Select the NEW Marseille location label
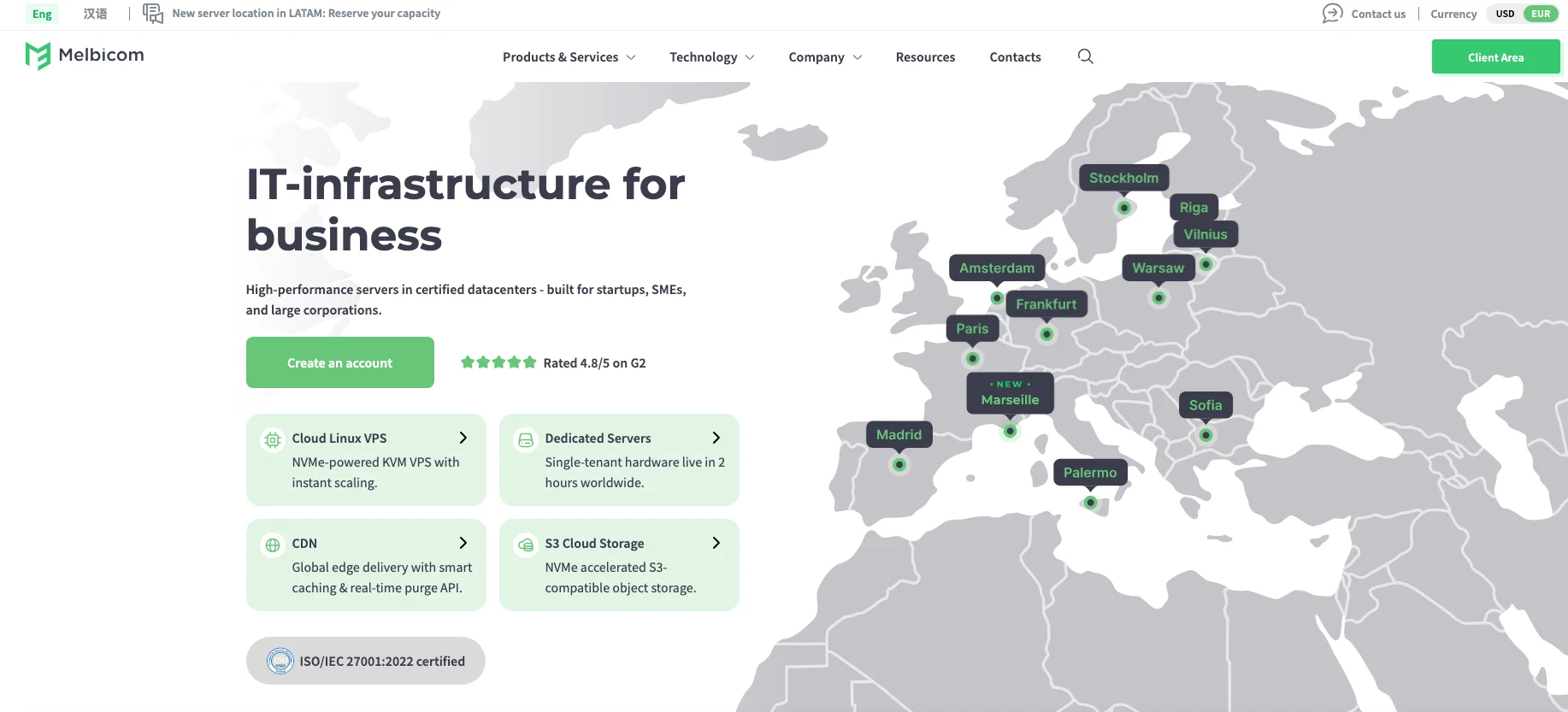 point(1010,393)
